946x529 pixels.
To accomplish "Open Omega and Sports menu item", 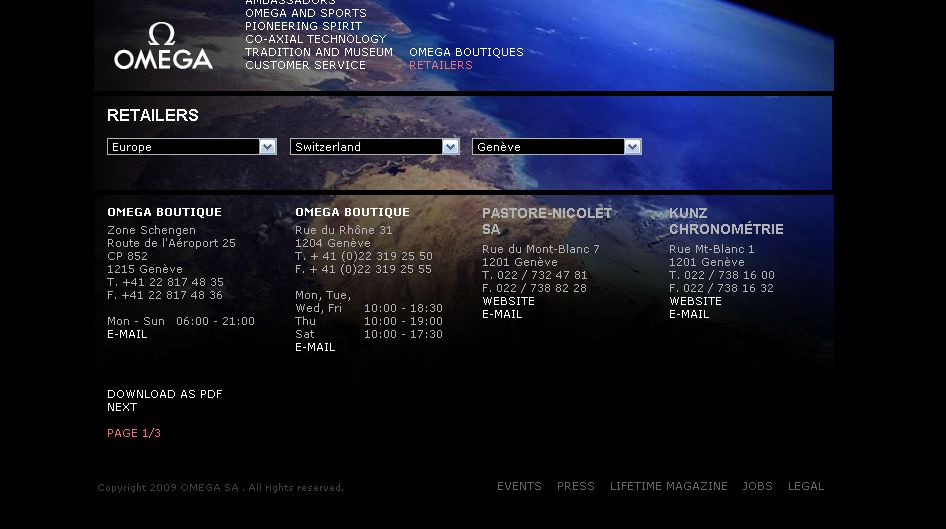I will [x=305, y=14].
